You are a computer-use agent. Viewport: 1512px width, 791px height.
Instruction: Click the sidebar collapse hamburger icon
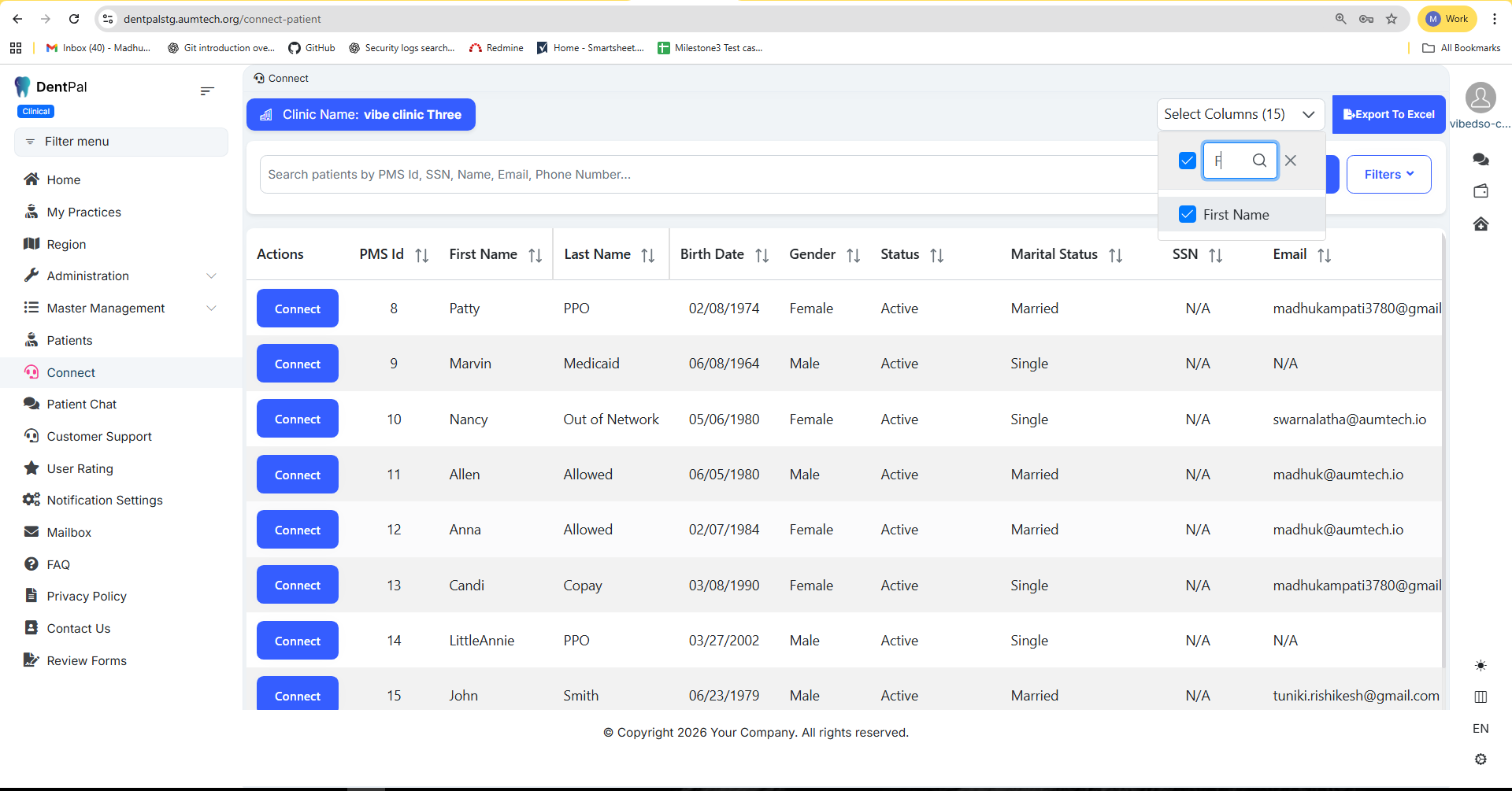(x=207, y=91)
